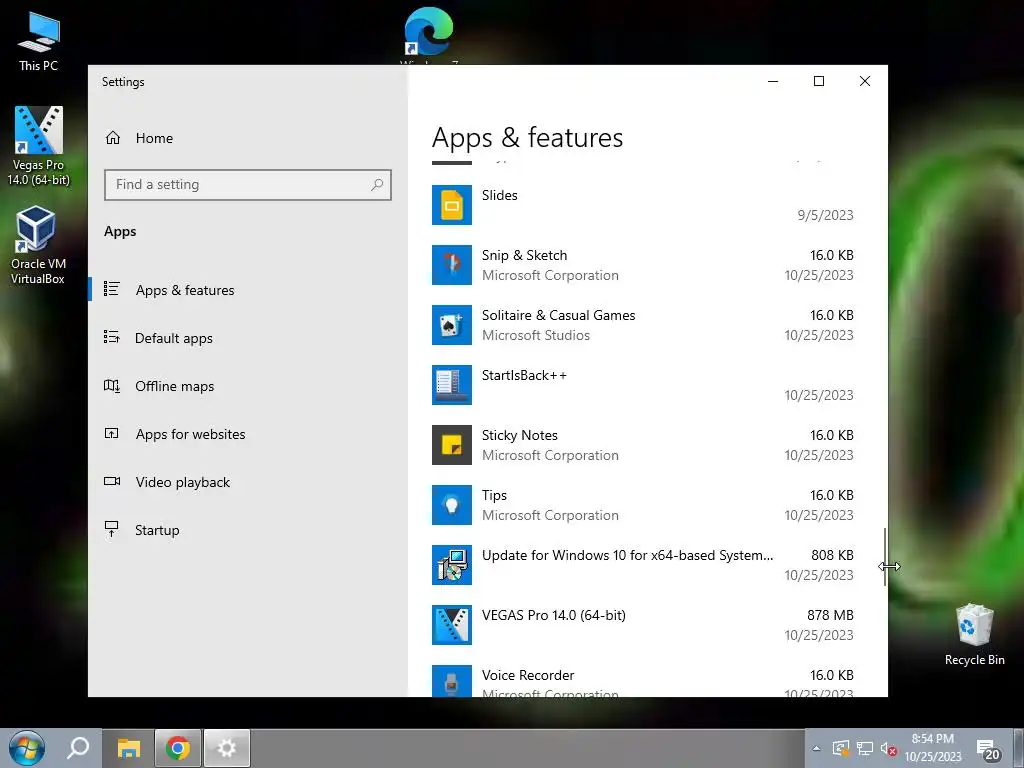Focus the Find a setting field
This screenshot has width=1024, height=768.
(x=248, y=185)
